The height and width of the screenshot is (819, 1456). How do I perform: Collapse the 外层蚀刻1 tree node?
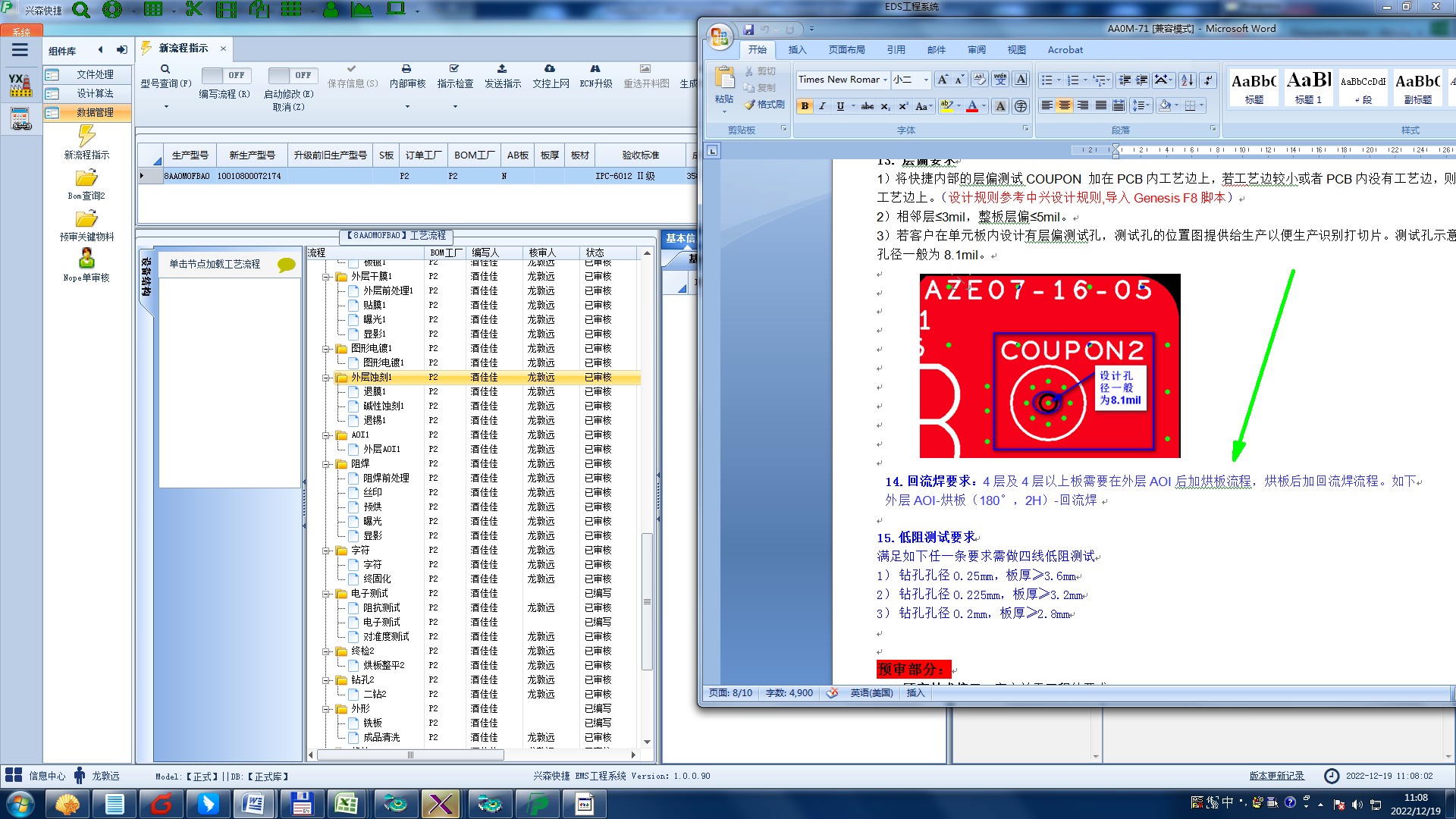pos(326,378)
